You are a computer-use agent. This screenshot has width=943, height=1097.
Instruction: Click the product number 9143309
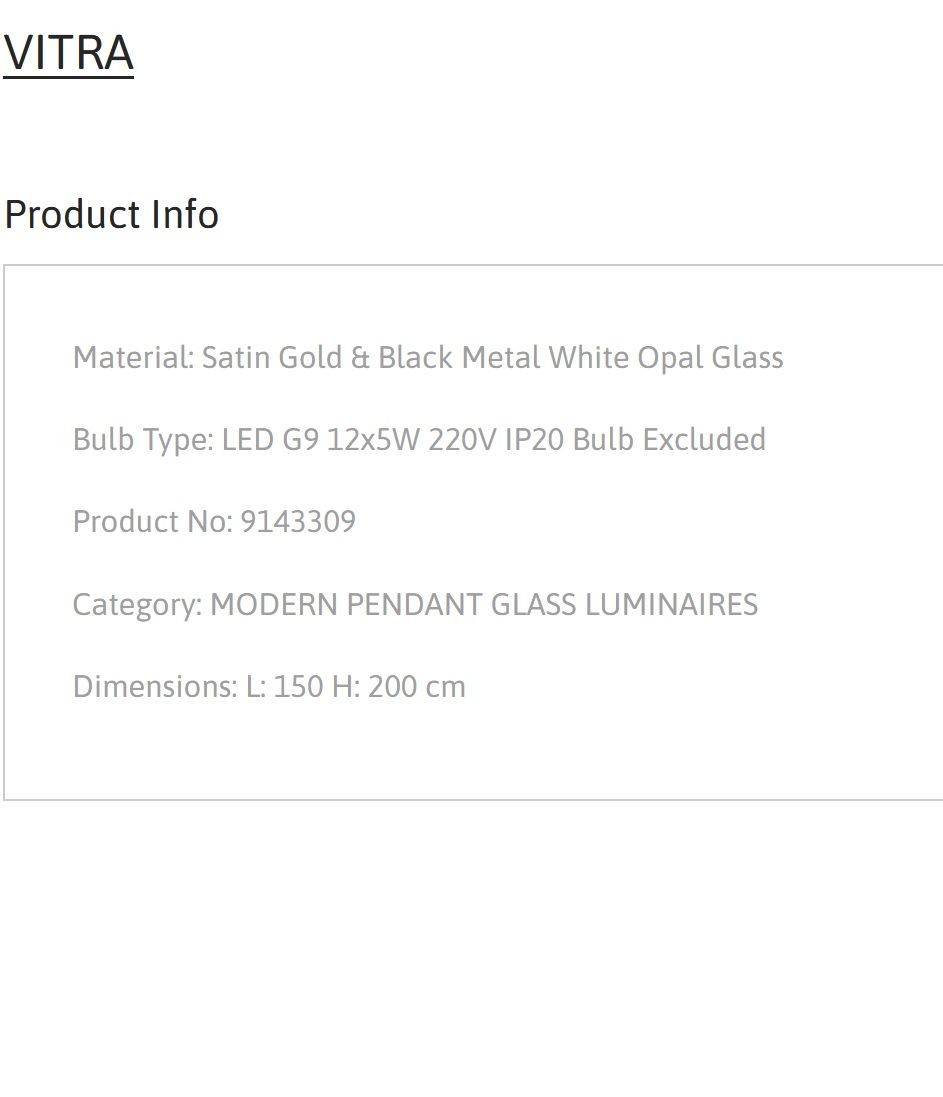(298, 522)
